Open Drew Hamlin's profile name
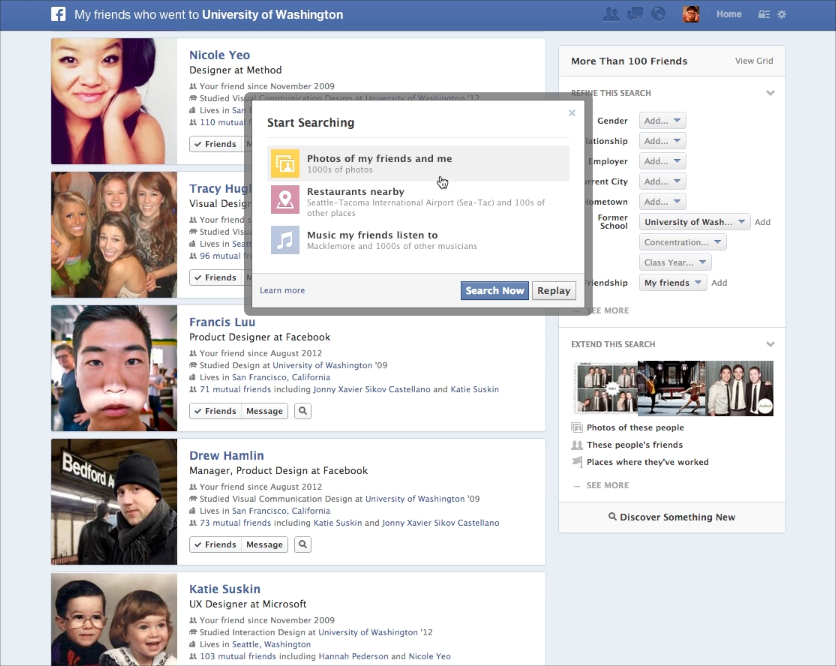Image resolution: width=836 pixels, height=666 pixels. [227, 455]
